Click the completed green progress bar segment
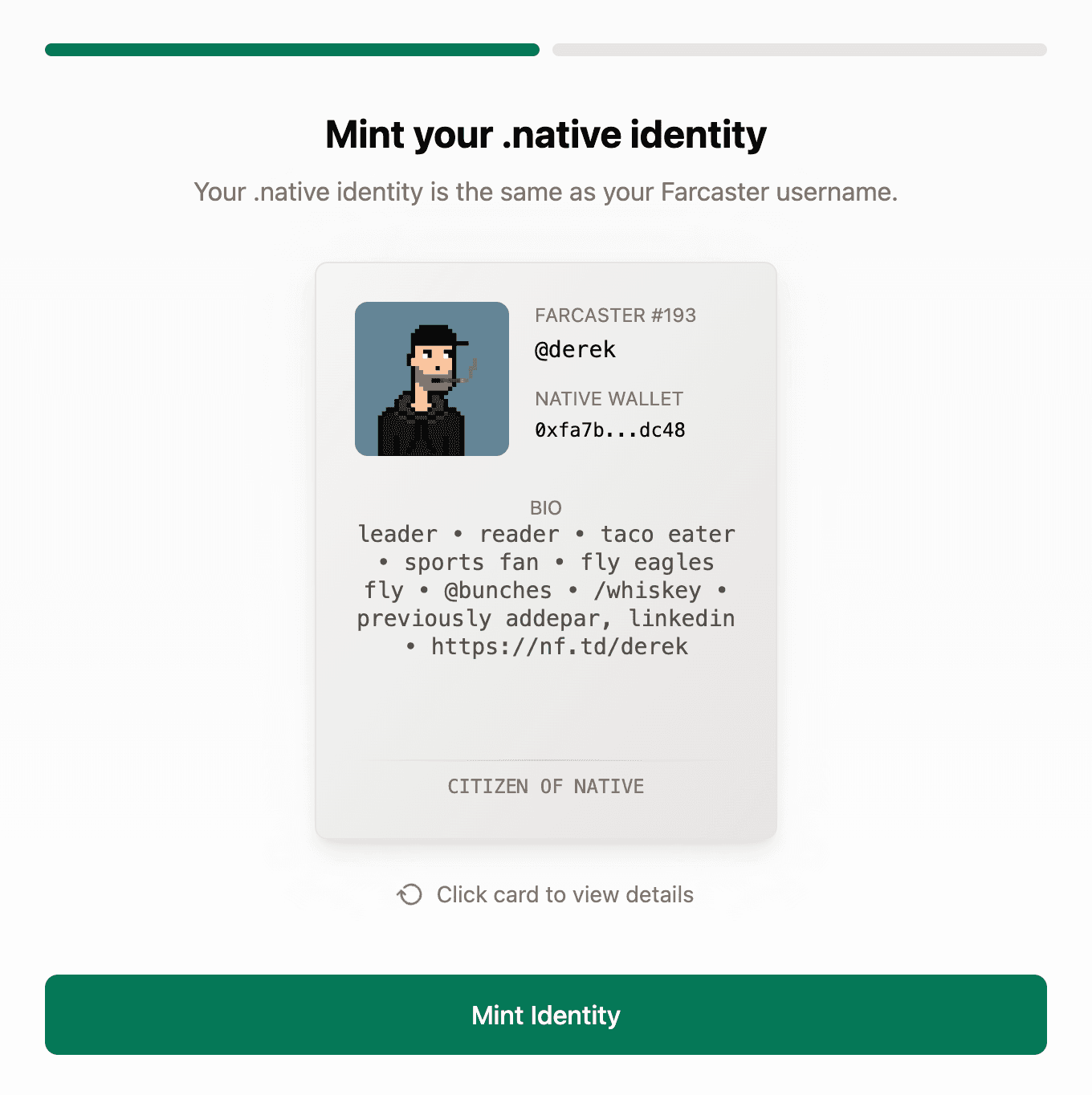This screenshot has height=1095, width=1092. click(x=292, y=50)
